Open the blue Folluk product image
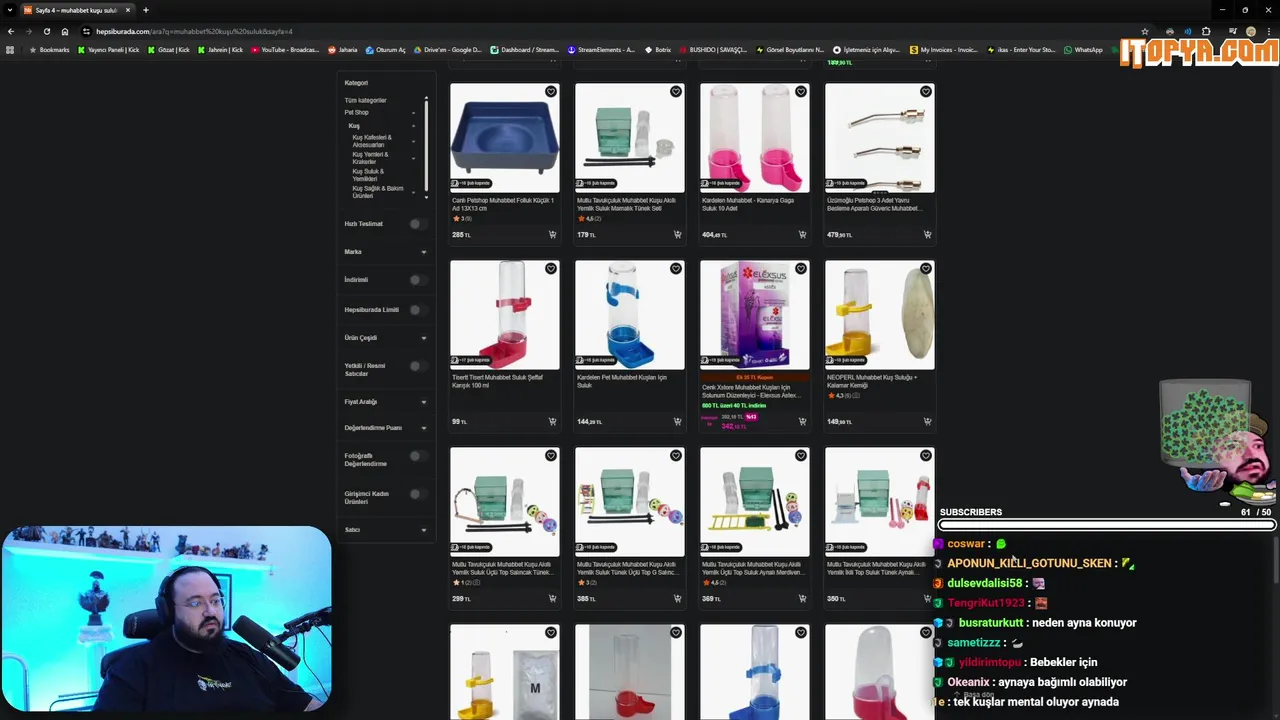This screenshot has height=720, width=1280. (x=505, y=138)
